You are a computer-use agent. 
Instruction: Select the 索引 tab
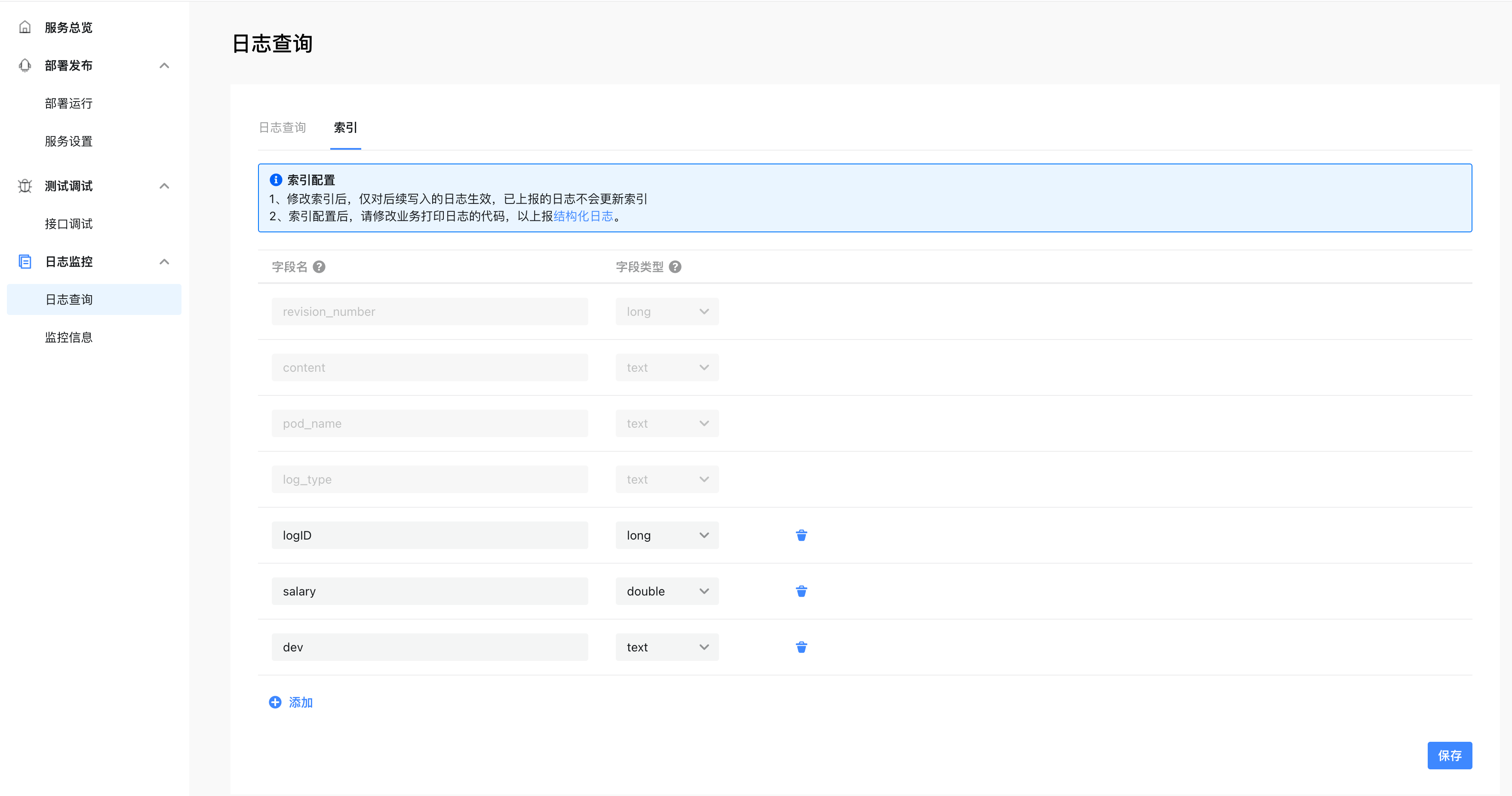click(345, 127)
